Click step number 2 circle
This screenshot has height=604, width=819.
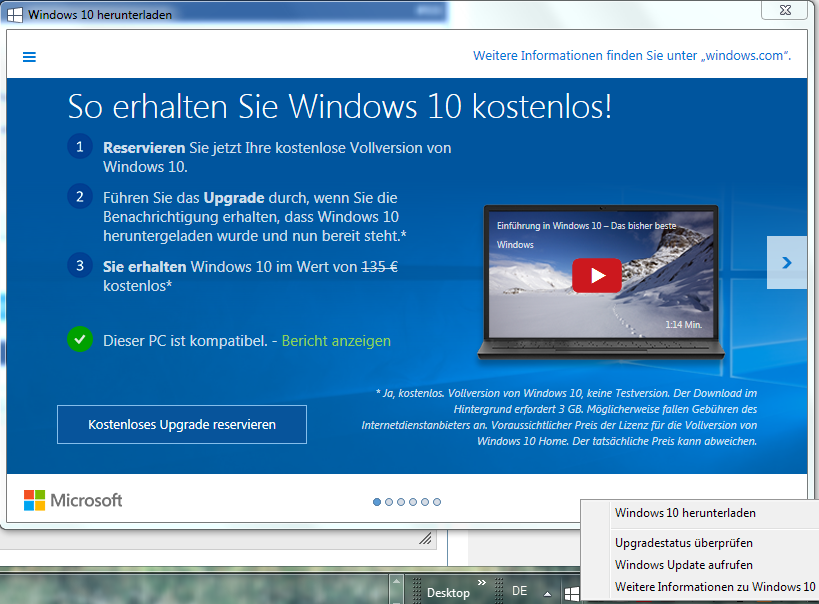coord(80,196)
